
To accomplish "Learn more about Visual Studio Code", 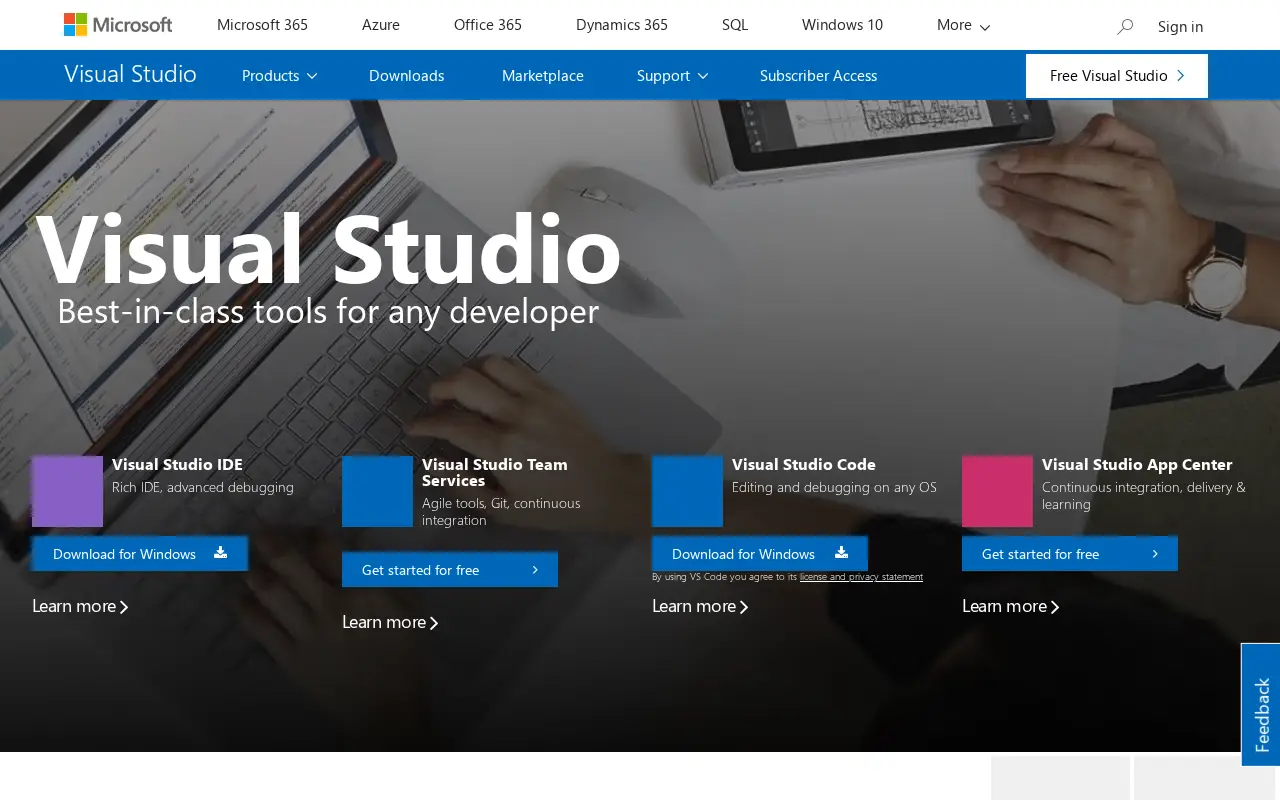I will [x=700, y=606].
